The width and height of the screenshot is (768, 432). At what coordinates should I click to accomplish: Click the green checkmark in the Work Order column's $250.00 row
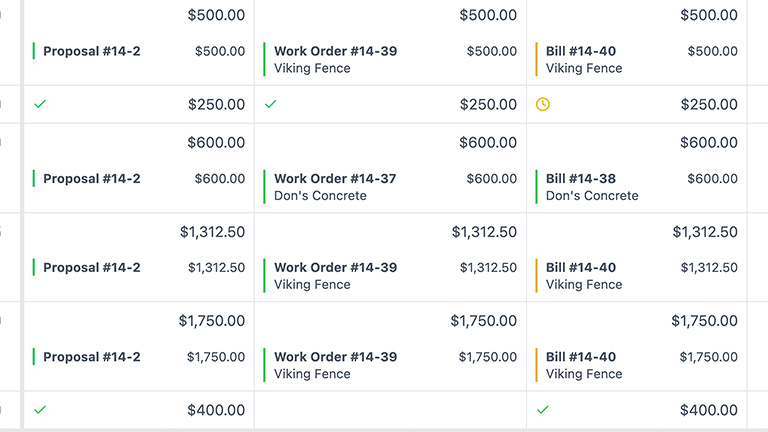(x=271, y=104)
